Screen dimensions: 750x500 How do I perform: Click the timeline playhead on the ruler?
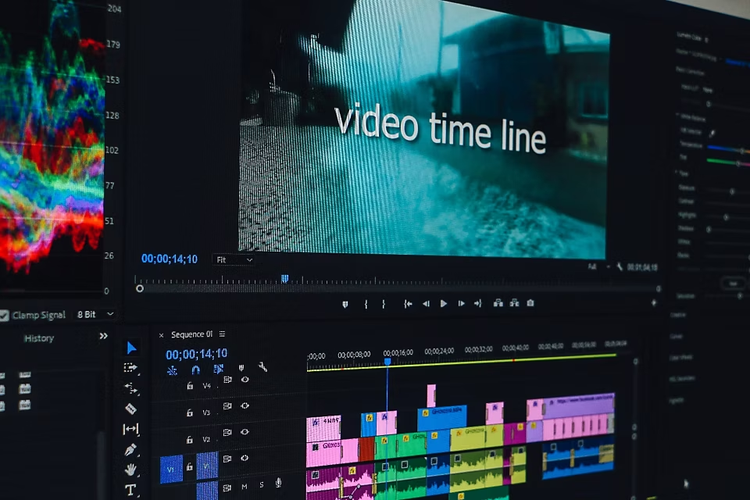coord(387,361)
